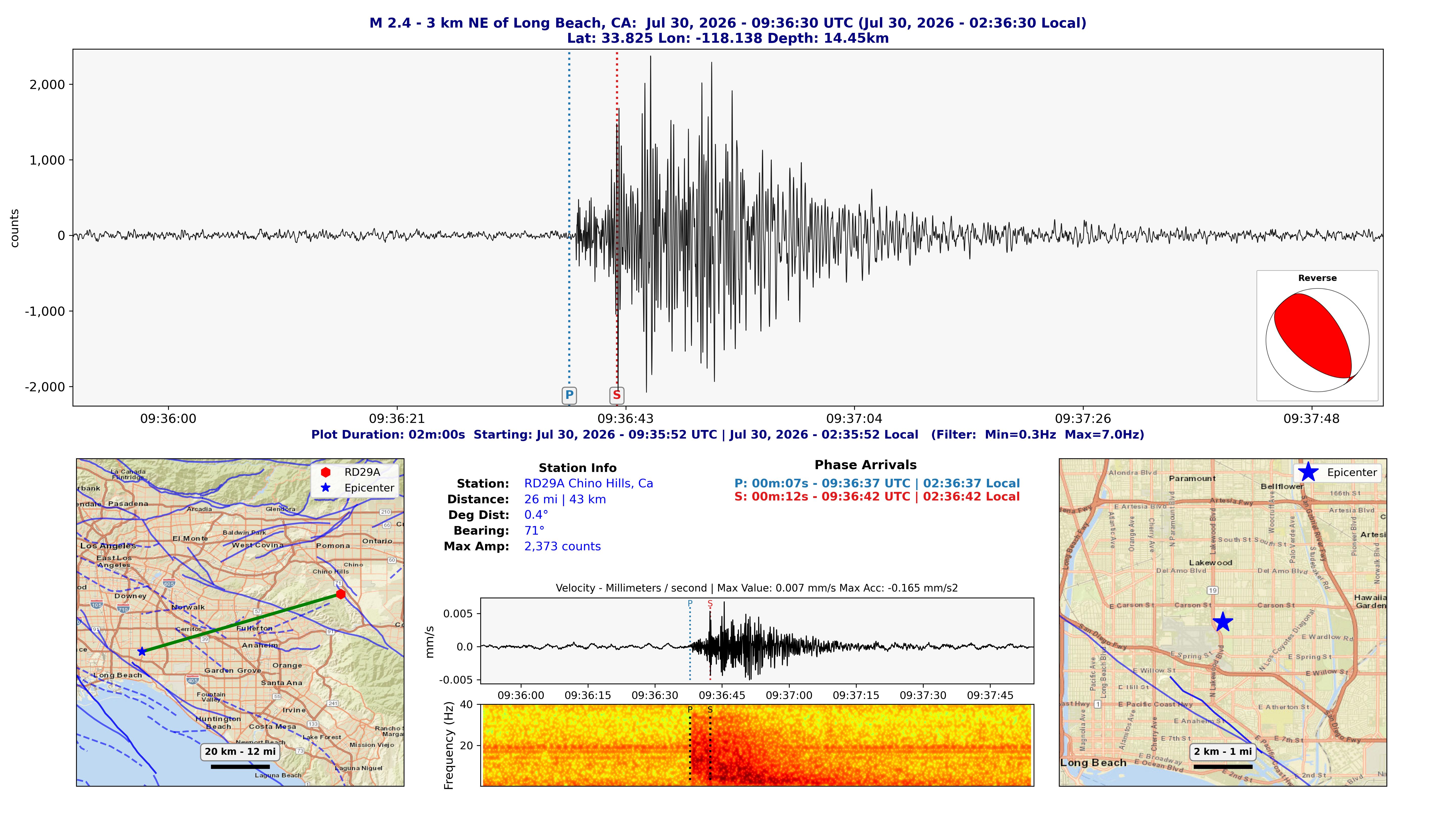Click the Route 1 shield on Pacific Coast Hwy

click(x=1097, y=704)
